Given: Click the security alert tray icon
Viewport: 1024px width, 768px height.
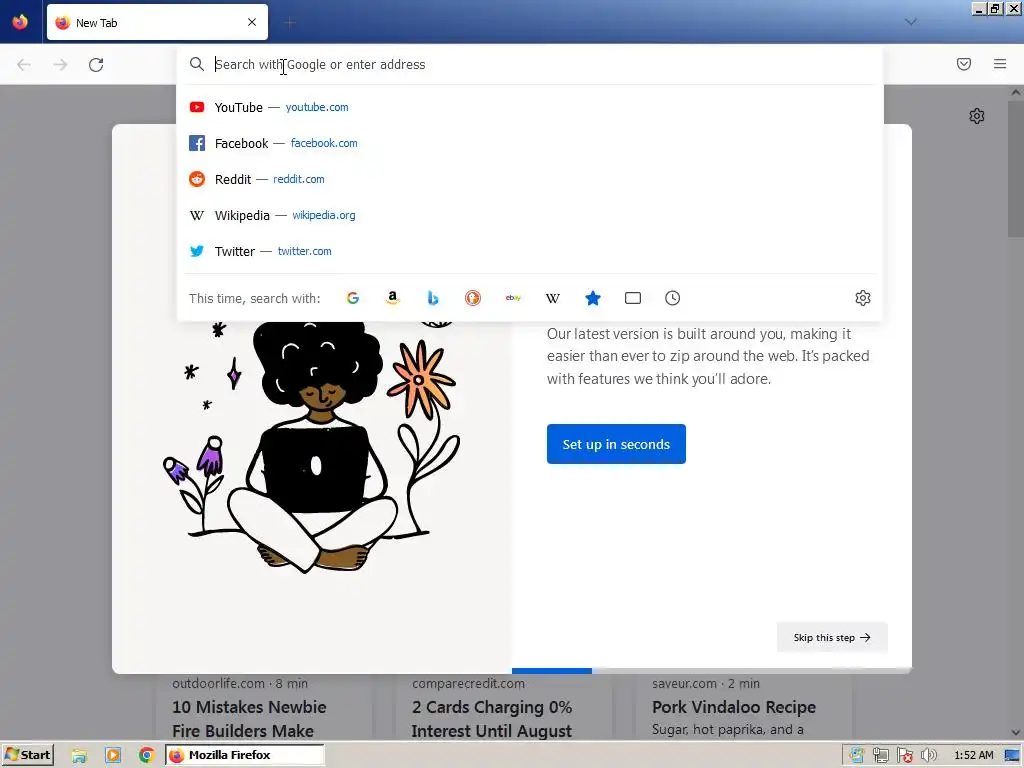Looking at the screenshot, I should [904, 756].
